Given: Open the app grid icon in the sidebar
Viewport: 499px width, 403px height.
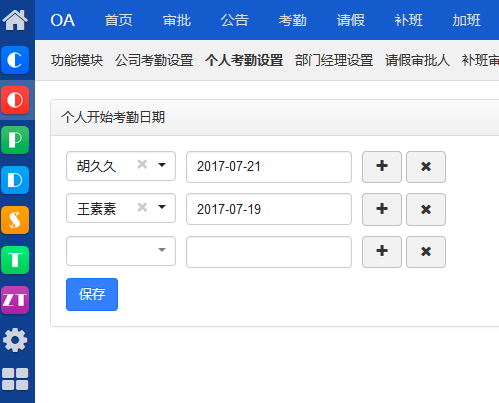Looking at the screenshot, I should [x=15, y=379].
